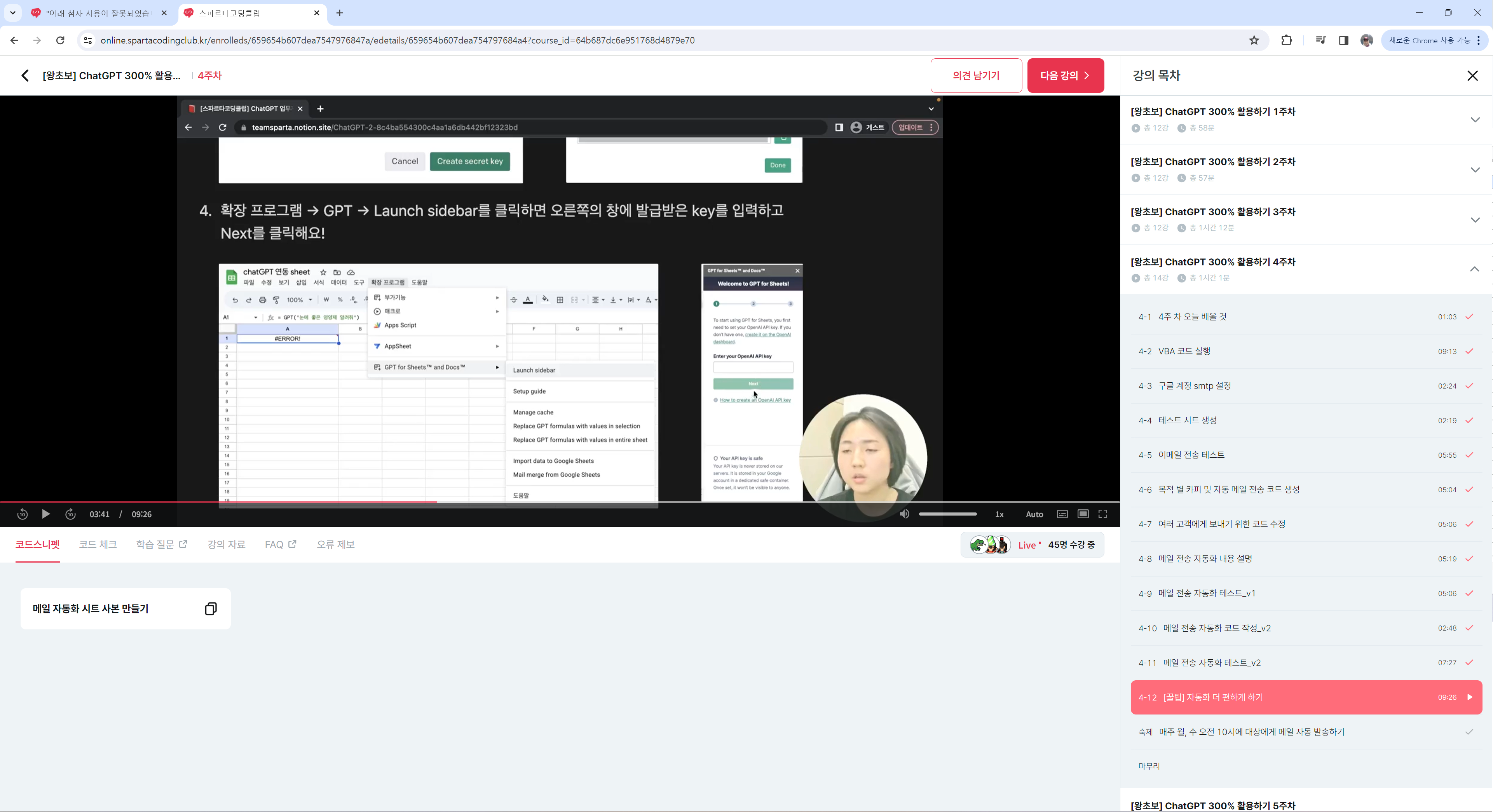This screenshot has height=812, width=1493.
Task: Open lecture 4-10 메일 전송 자동화 코드 작성_v2
Action: point(1306,628)
